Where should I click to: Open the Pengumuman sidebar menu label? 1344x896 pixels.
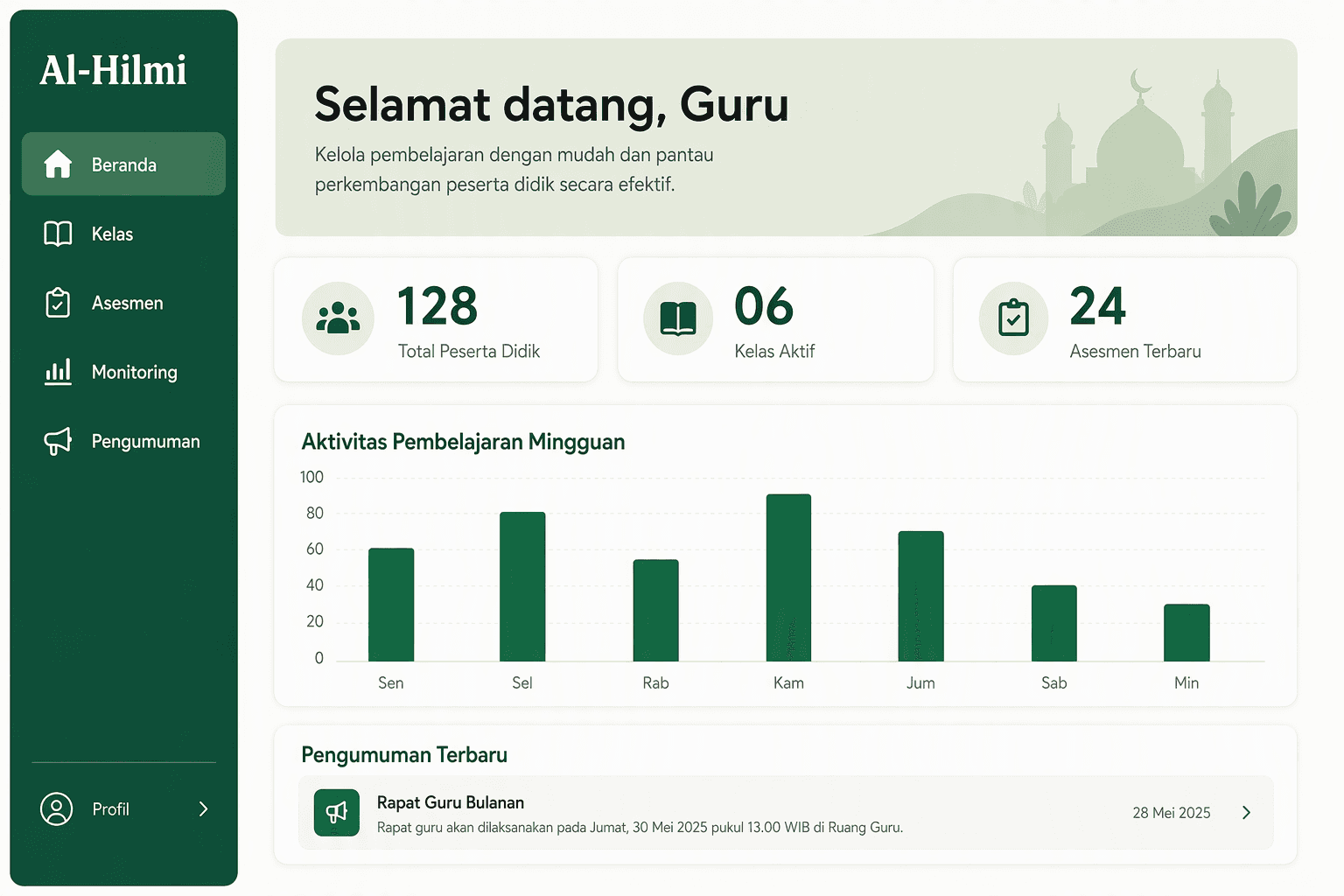point(146,442)
